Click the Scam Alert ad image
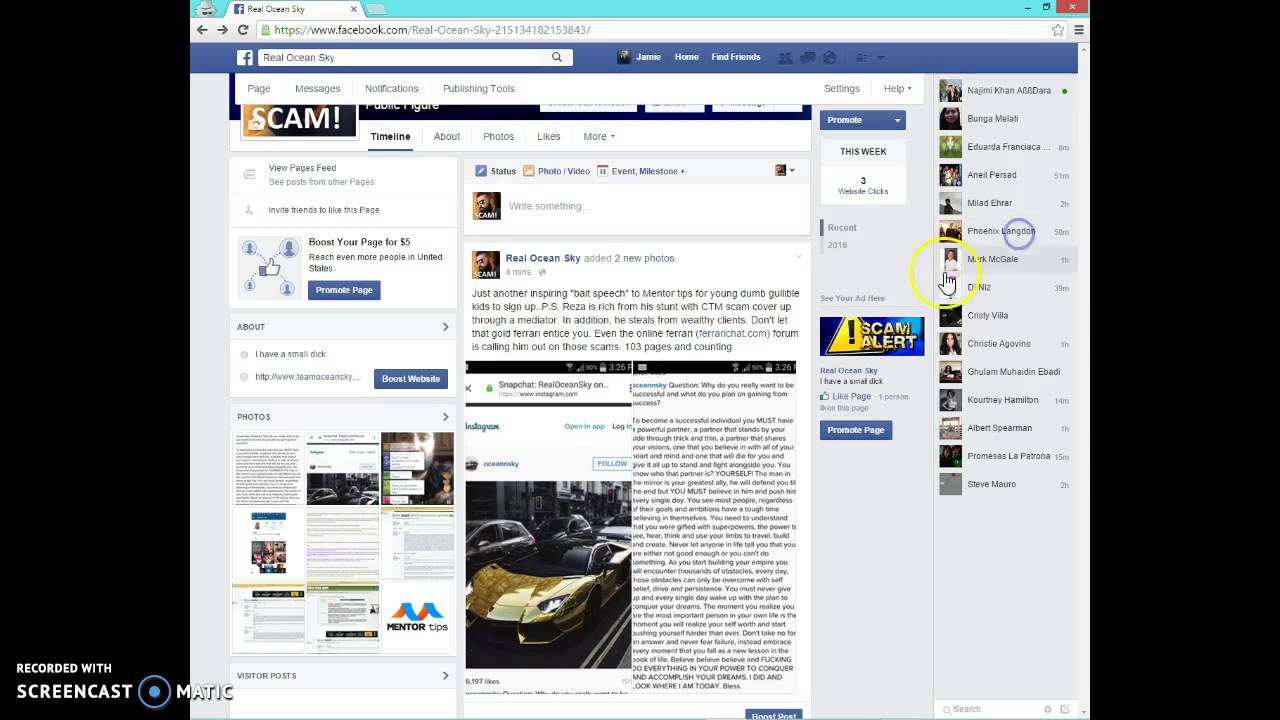The height and width of the screenshot is (720, 1280). point(872,336)
